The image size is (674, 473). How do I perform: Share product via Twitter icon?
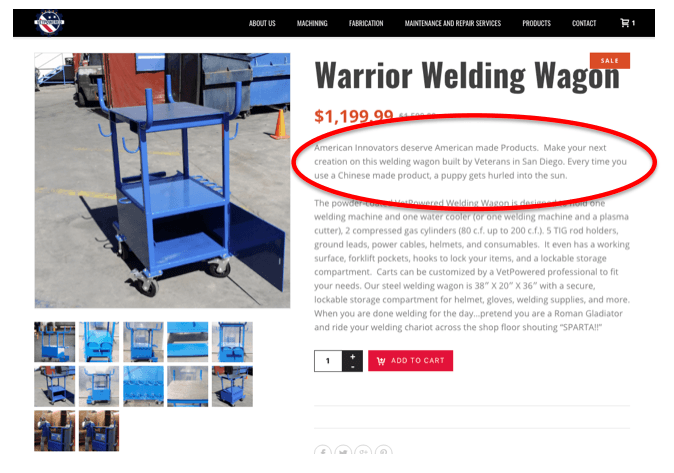(343, 451)
